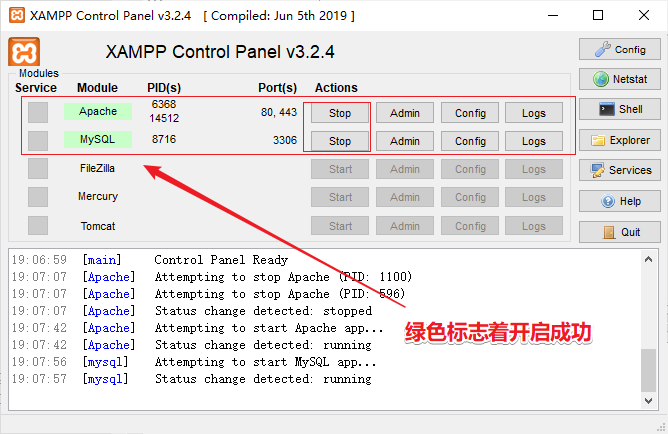This screenshot has width=668, height=434.
Task: View Apache Logs
Action: (x=534, y=113)
